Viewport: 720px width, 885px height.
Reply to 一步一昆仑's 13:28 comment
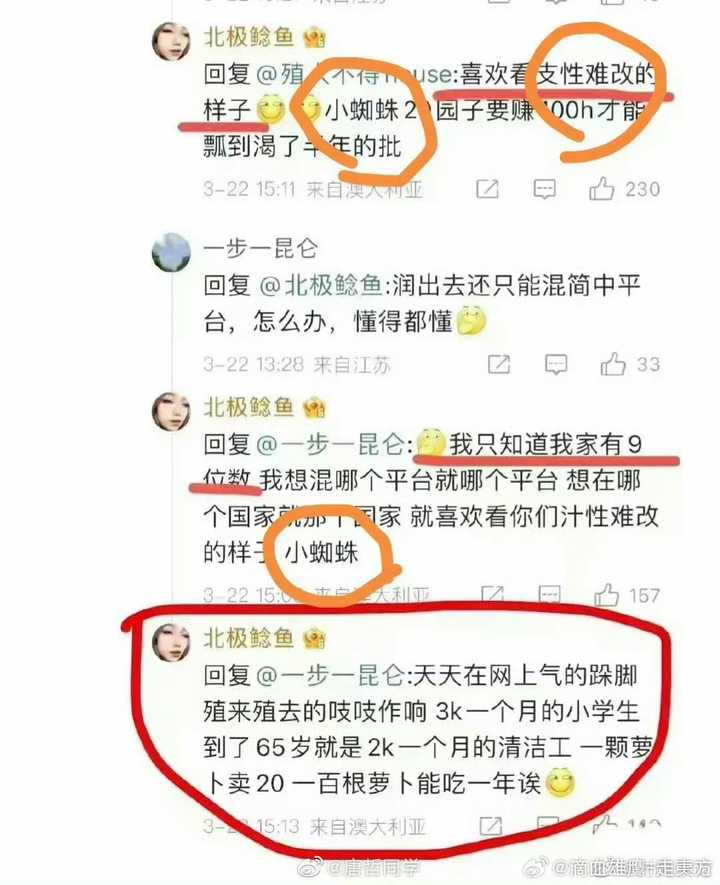pyautogui.click(x=556, y=365)
